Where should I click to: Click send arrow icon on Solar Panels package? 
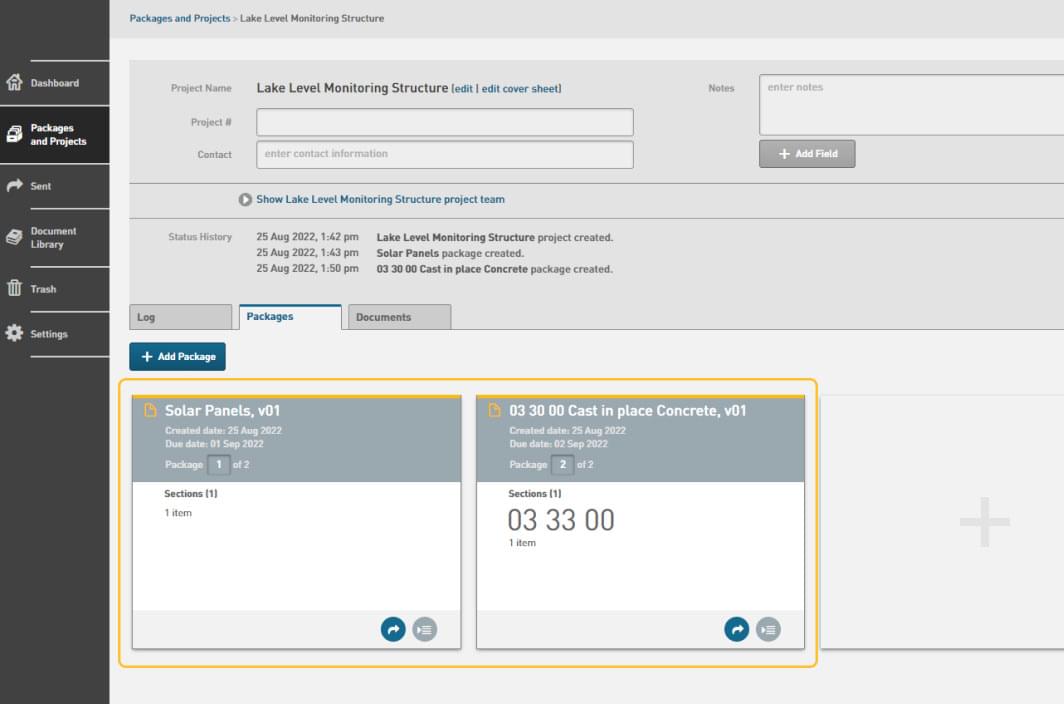click(393, 629)
